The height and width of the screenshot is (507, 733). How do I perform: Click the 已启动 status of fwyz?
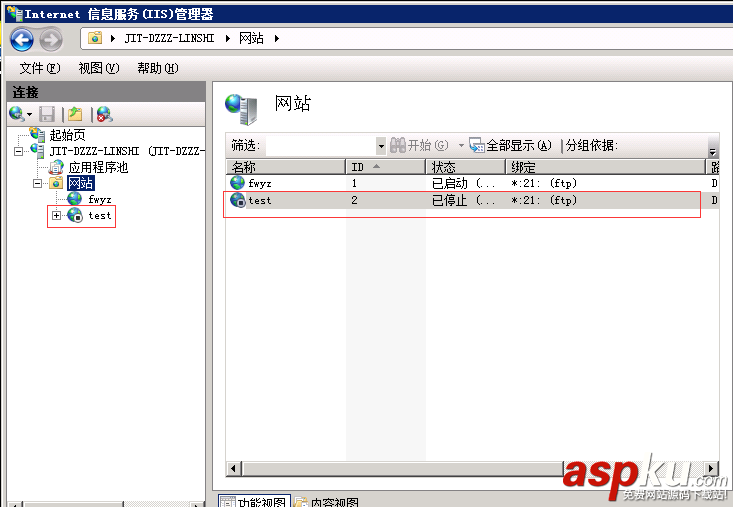pyautogui.click(x=463, y=183)
